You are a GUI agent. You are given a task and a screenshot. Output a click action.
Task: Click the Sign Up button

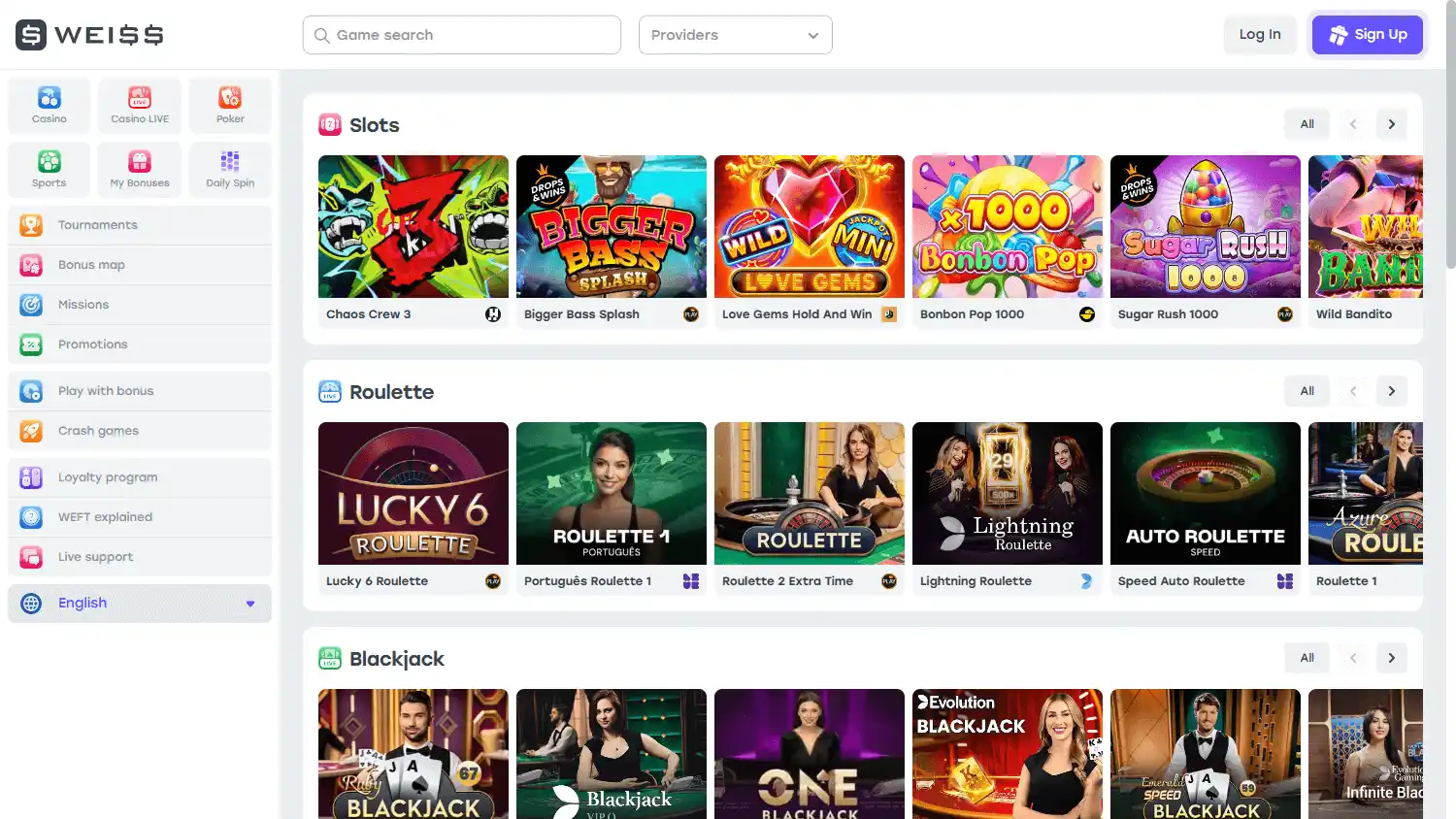click(1368, 35)
